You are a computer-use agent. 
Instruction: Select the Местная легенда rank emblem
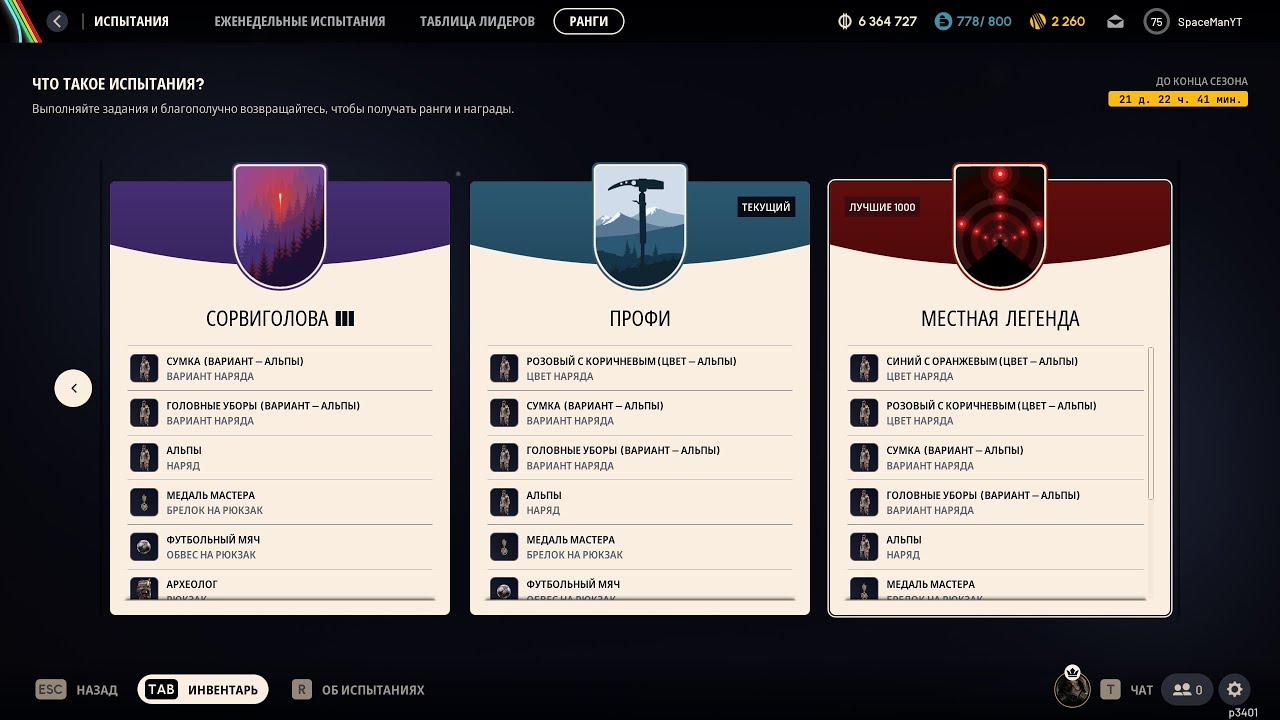point(1000,226)
